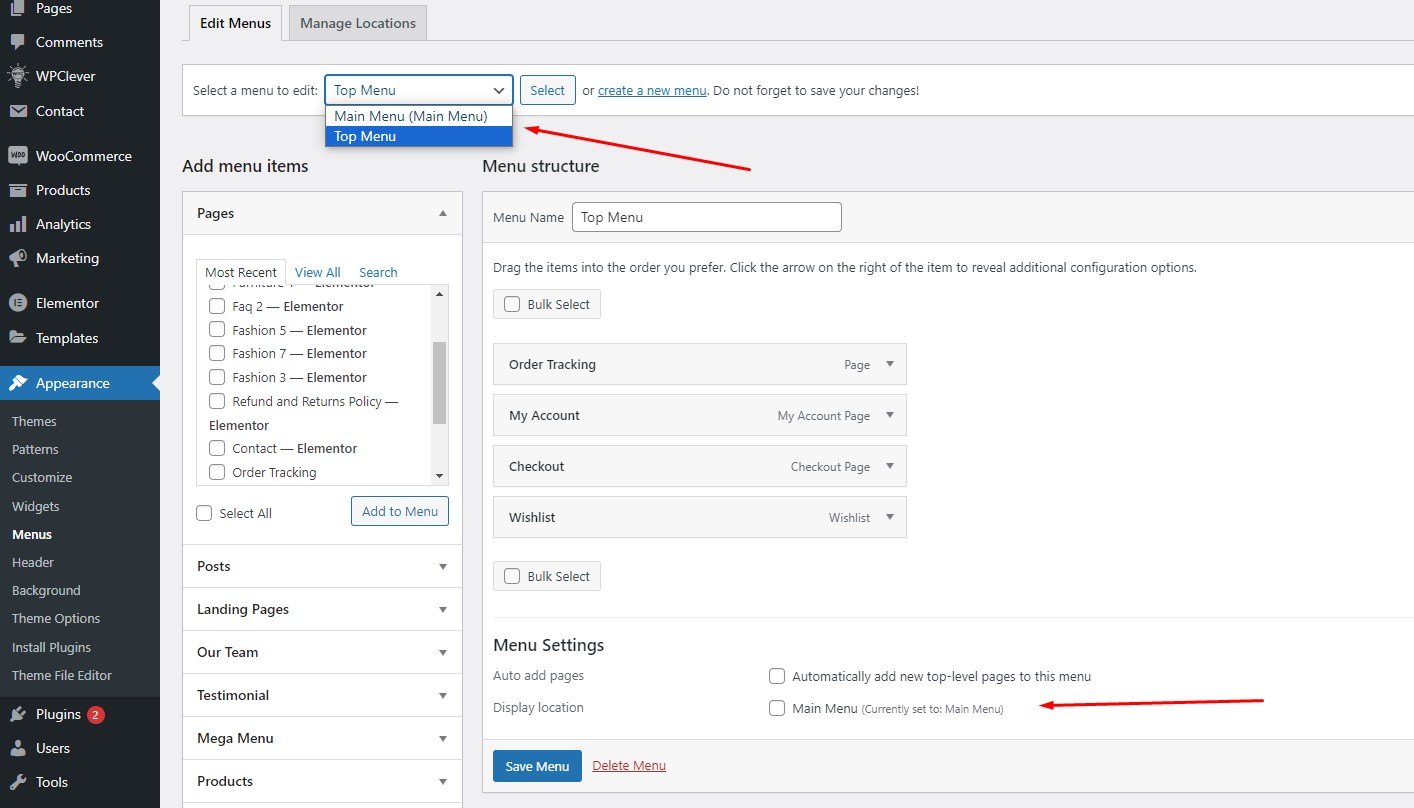Open Plugins via the plug icon
The height and width of the screenshot is (808, 1414).
(x=17, y=714)
